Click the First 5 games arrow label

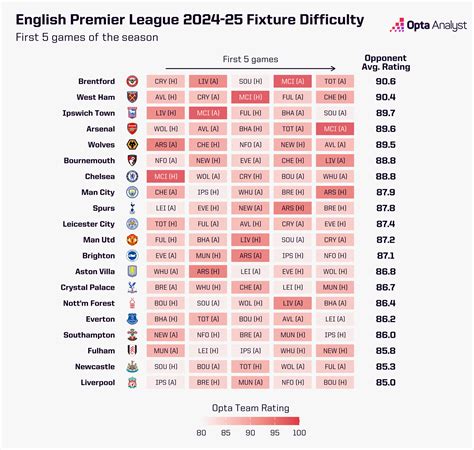click(250, 59)
